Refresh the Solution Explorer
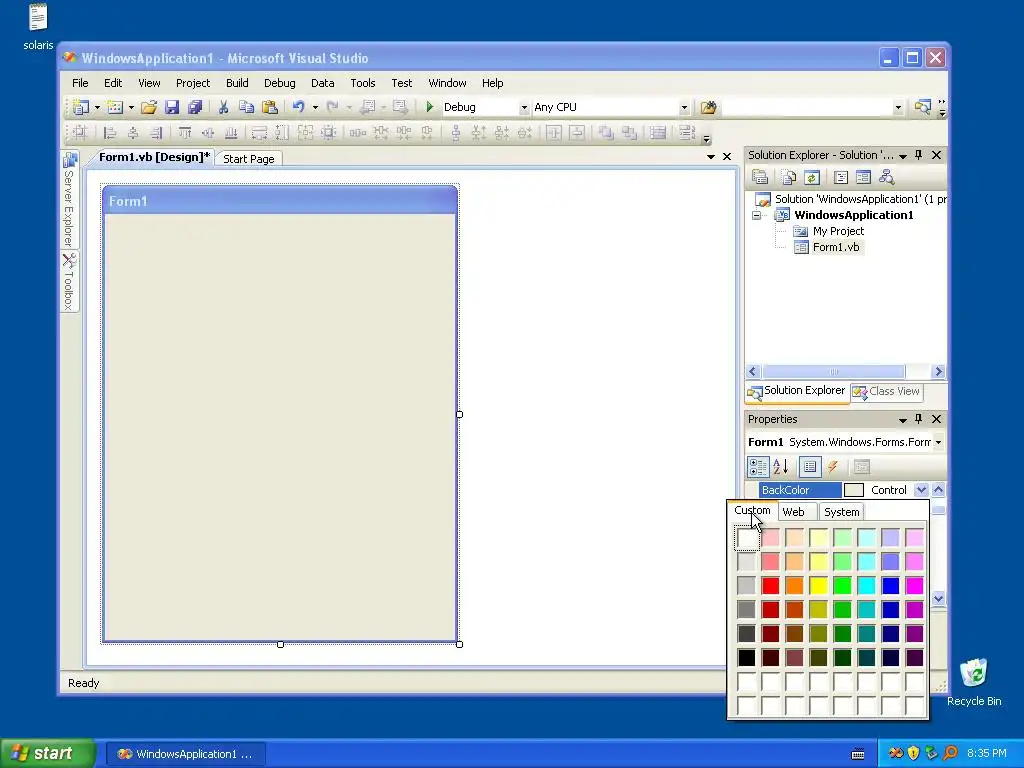 (x=812, y=177)
